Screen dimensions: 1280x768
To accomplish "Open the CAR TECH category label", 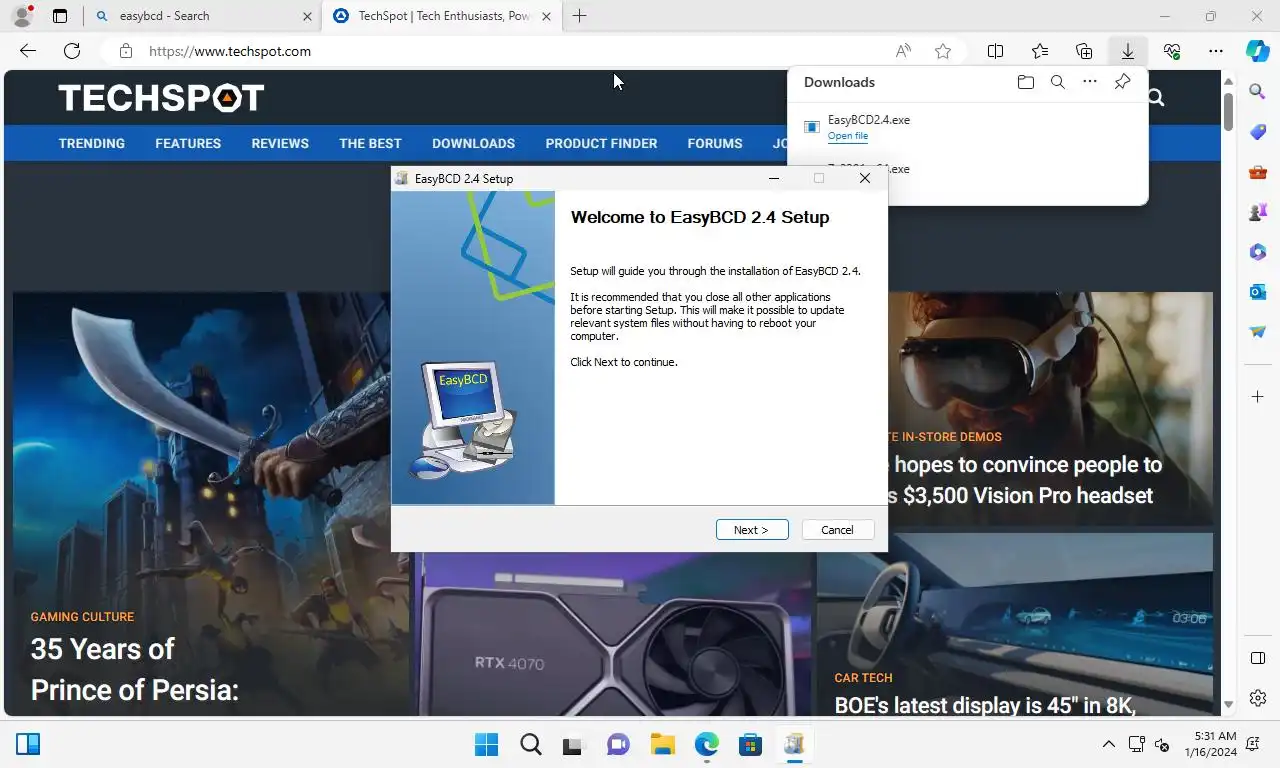I will 864,678.
